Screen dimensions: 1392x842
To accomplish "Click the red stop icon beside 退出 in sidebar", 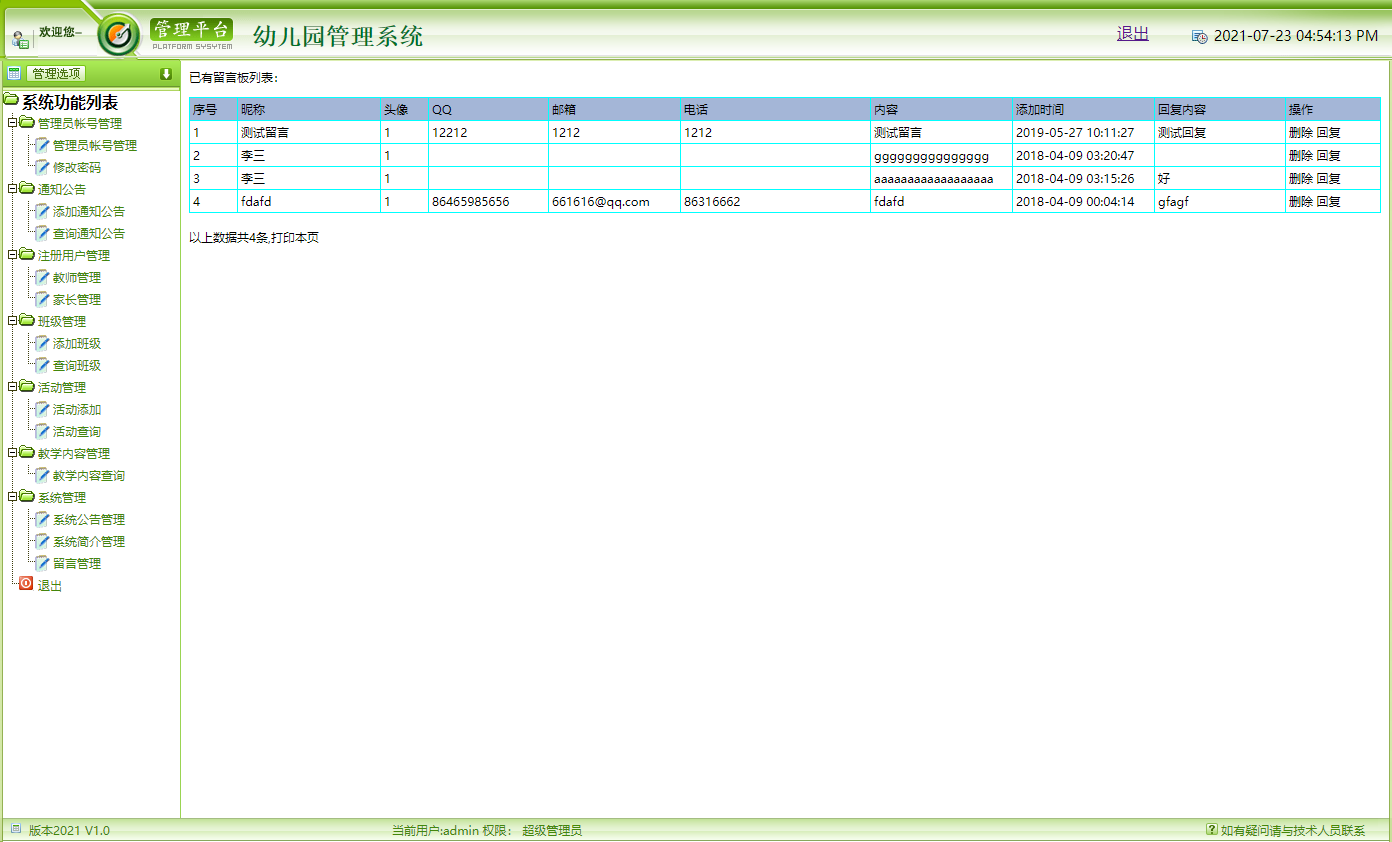I will 27,584.
